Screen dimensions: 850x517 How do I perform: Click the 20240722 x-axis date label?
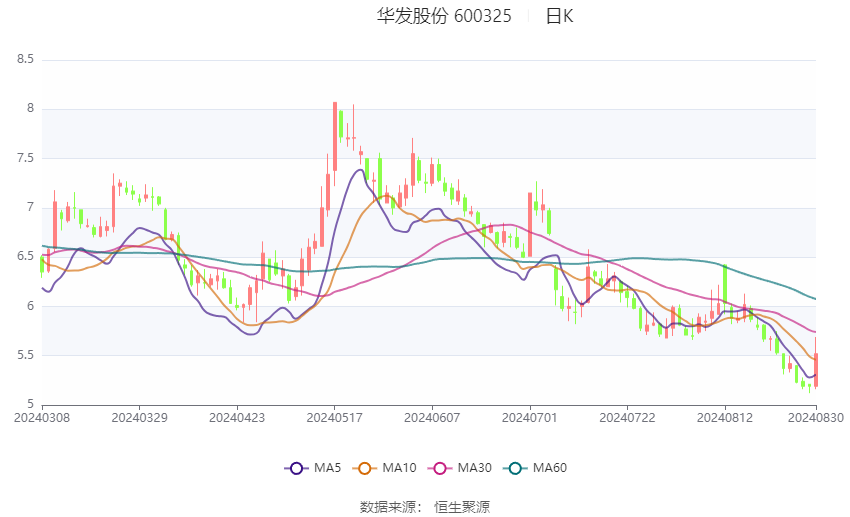pos(627,418)
